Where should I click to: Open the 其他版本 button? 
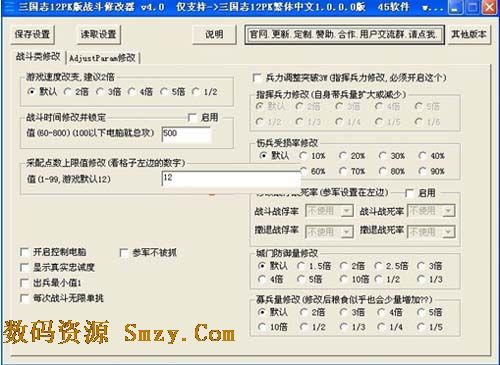468,34
